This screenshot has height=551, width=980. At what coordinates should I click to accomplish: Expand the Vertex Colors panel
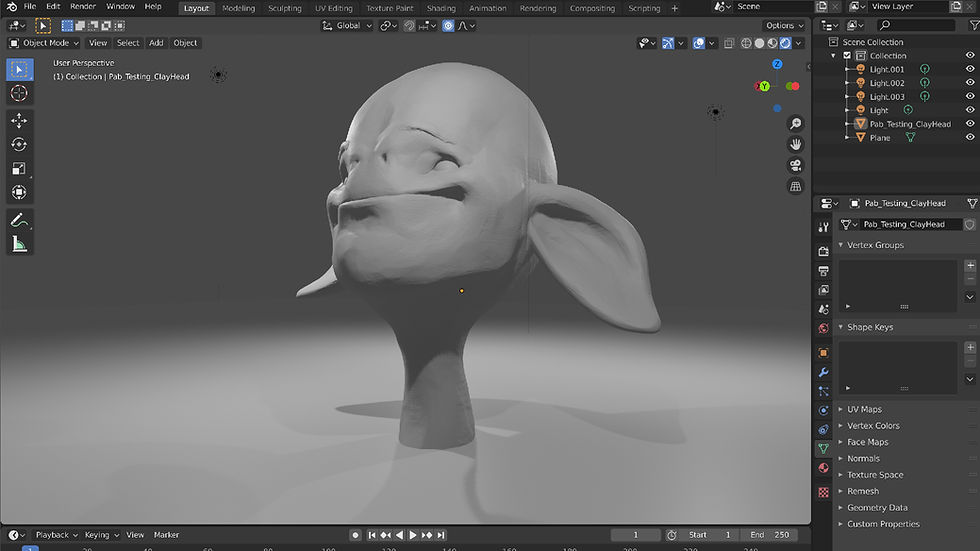pyautogui.click(x=872, y=425)
